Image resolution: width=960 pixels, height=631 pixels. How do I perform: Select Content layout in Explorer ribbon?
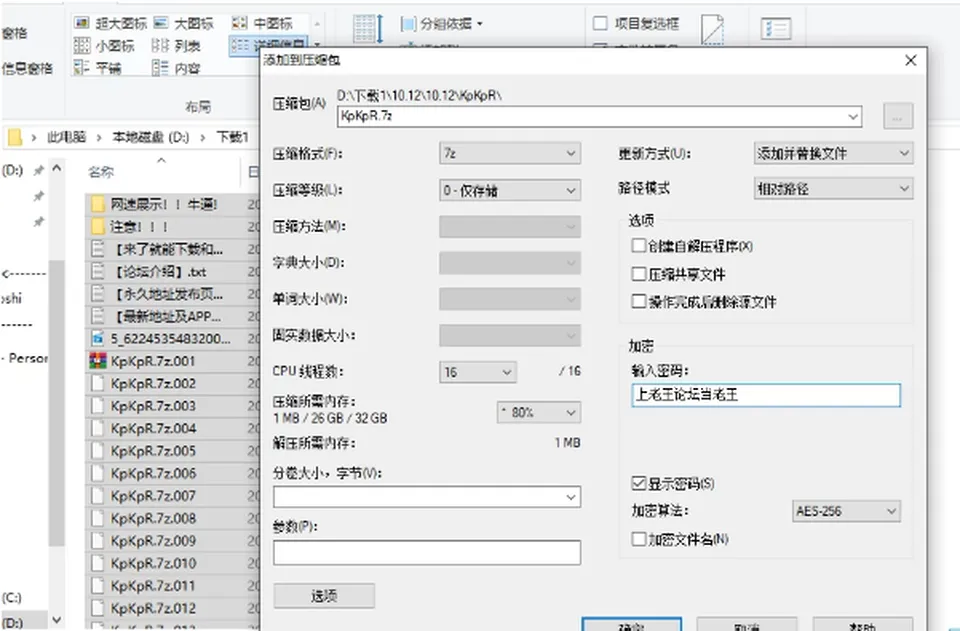pyautogui.click(x=176, y=68)
